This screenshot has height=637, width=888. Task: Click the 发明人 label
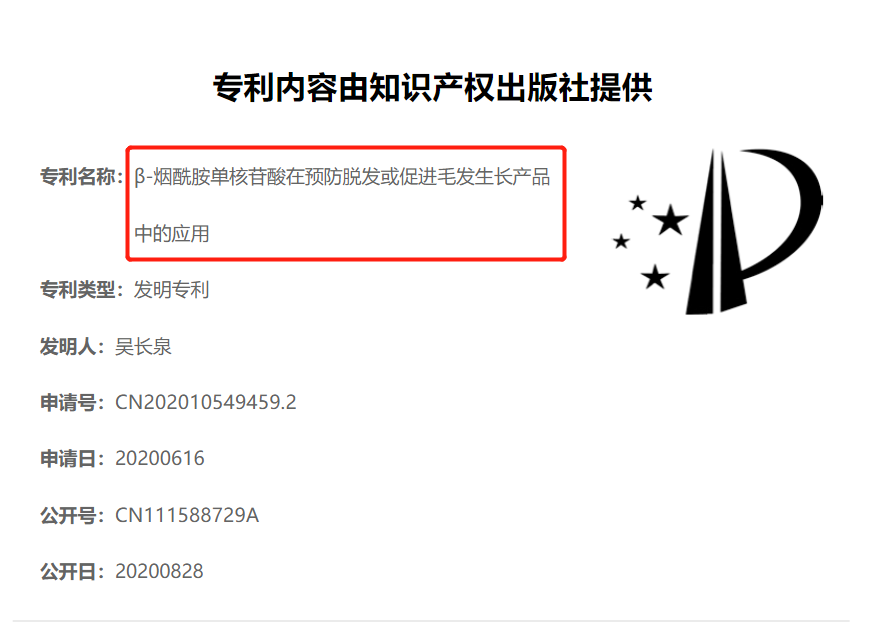click(x=72, y=346)
